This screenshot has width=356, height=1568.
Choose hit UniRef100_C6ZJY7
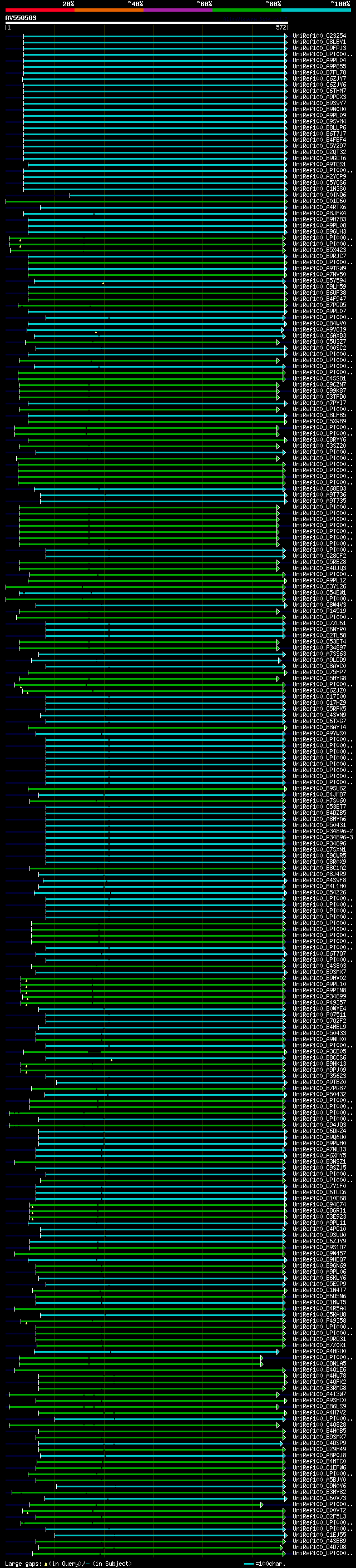(319, 78)
